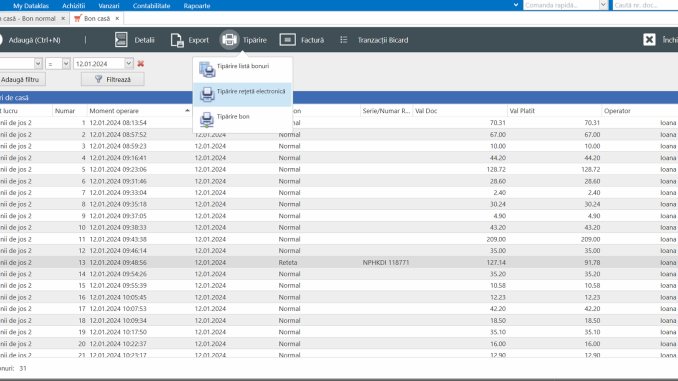Image resolution: width=678 pixels, height=381 pixels.
Task: Sort by the Numar column header
Action: point(70,111)
